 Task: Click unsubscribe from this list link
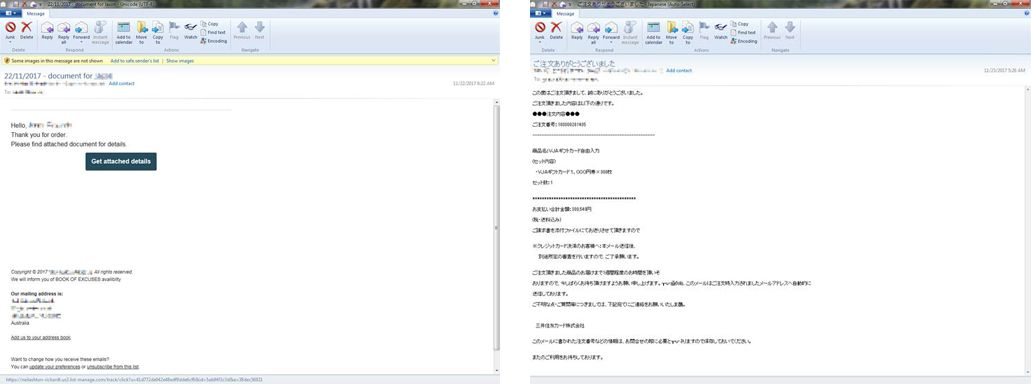point(113,366)
